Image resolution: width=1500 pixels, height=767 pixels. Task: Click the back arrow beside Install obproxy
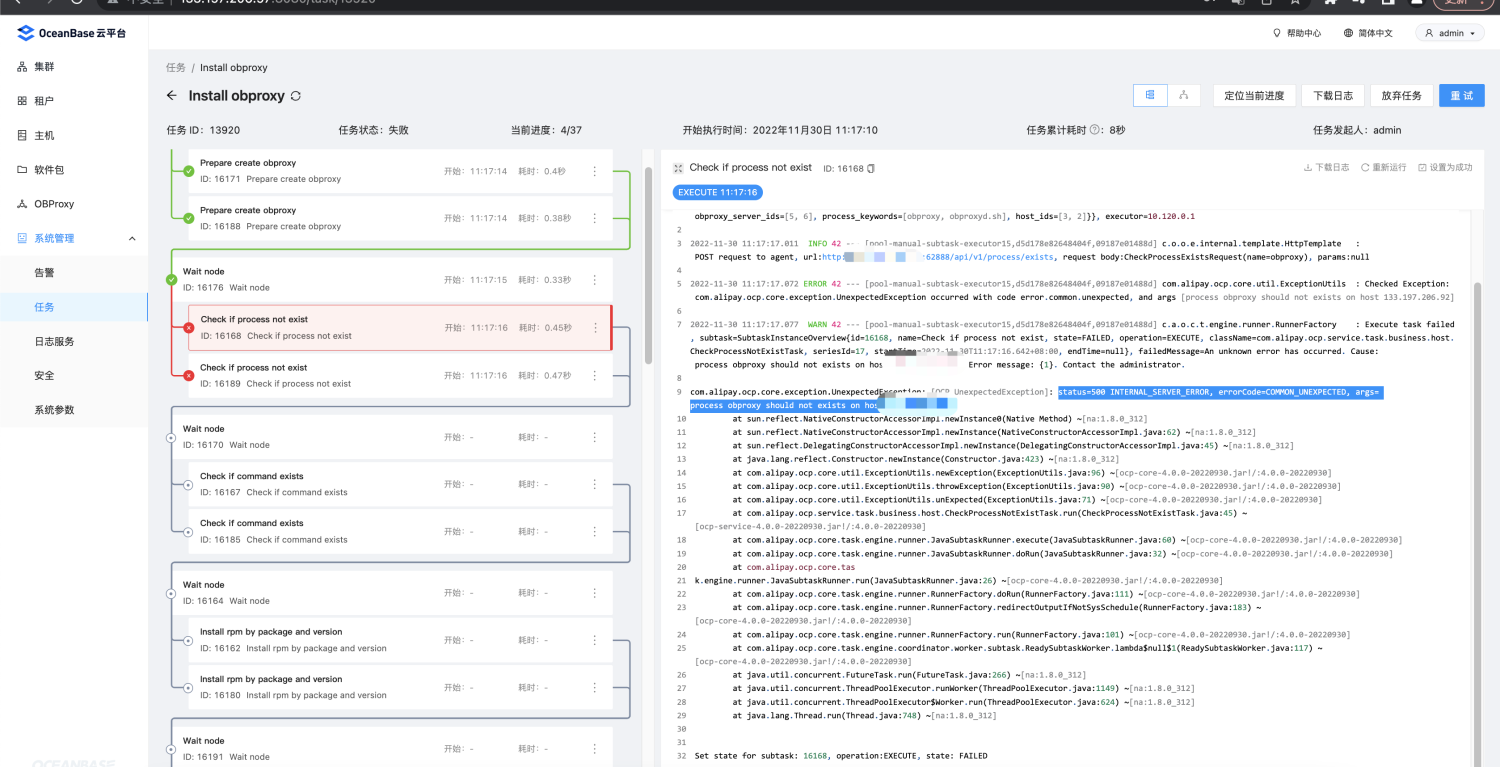pos(172,96)
